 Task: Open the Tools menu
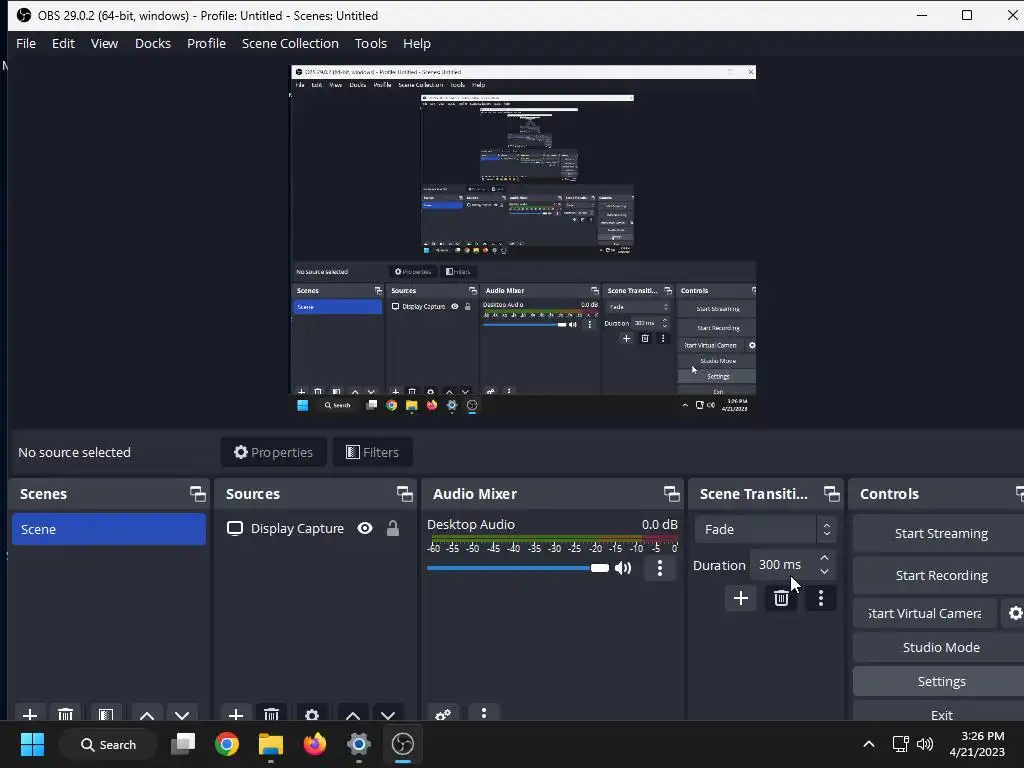[x=371, y=43]
